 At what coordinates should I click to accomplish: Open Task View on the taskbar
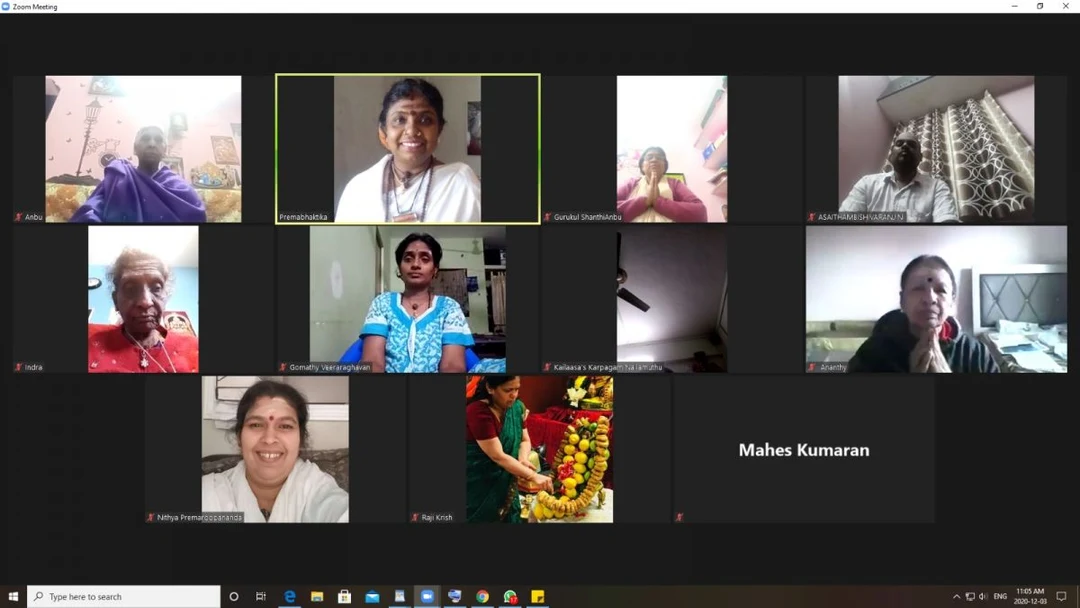pyautogui.click(x=261, y=596)
